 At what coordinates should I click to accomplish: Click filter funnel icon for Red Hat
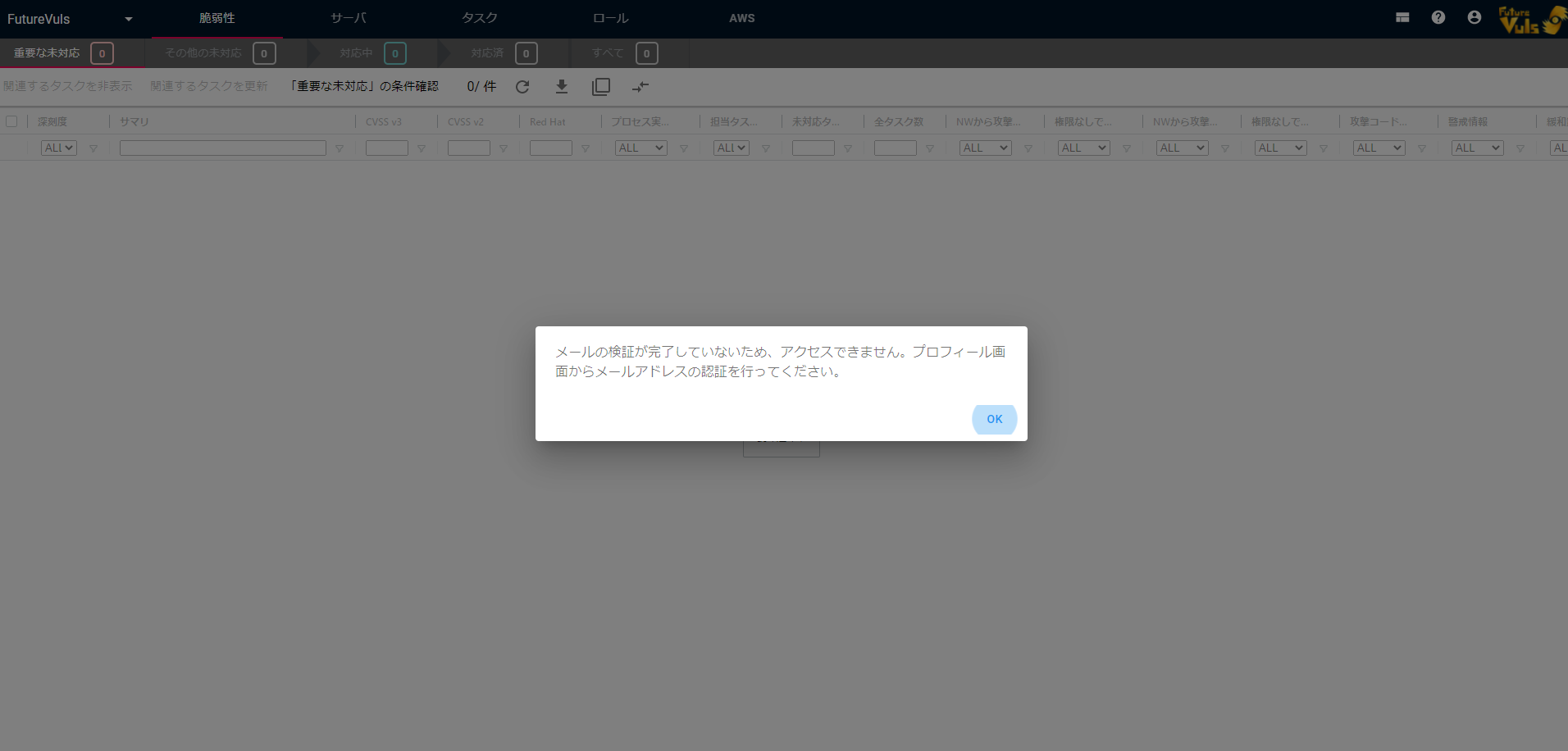click(x=586, y=148)
